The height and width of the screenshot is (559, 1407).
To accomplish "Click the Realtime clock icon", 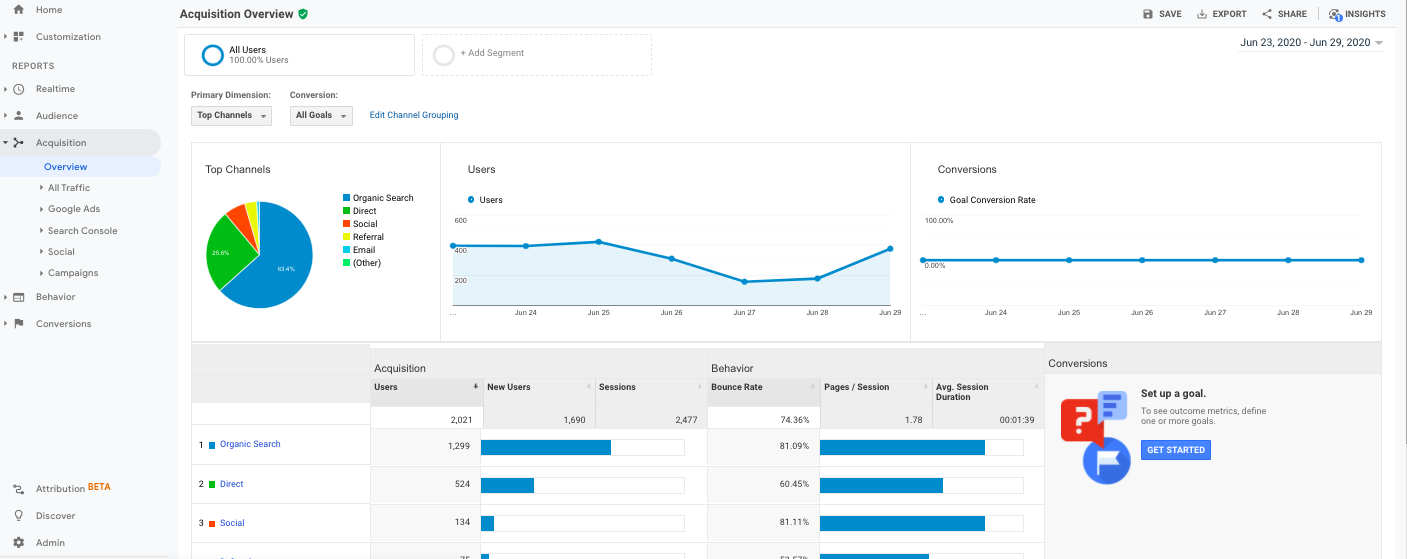I will point(18,89).
